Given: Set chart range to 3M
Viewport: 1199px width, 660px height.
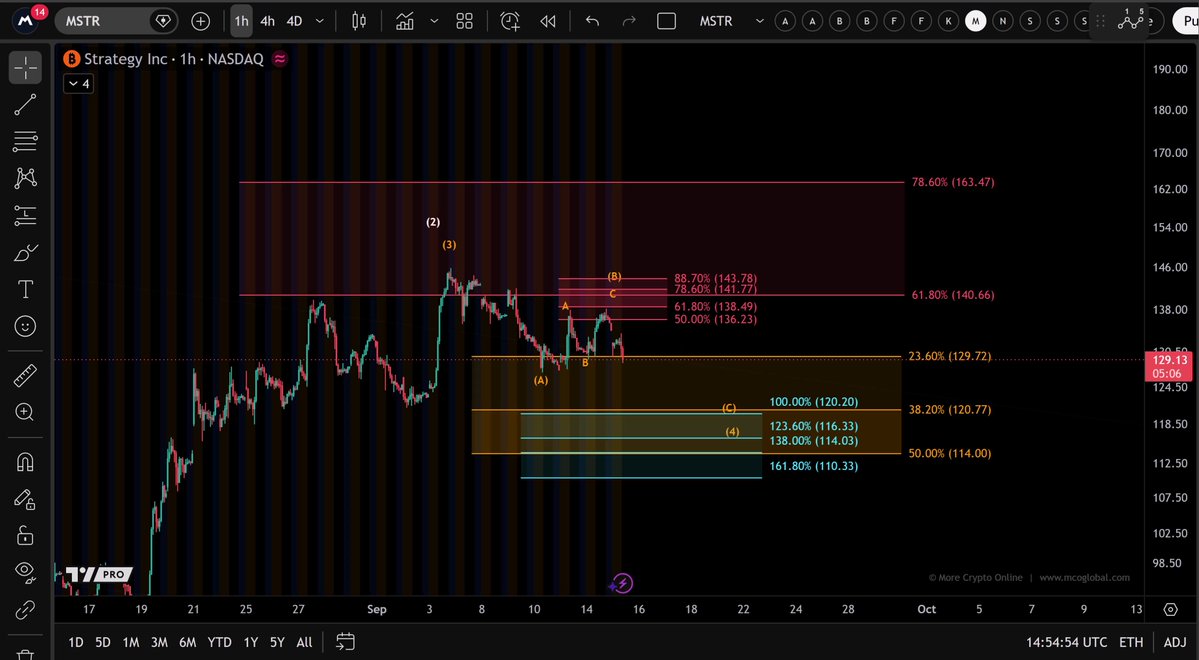Looking at the screenshot, I should pos(159,642).
